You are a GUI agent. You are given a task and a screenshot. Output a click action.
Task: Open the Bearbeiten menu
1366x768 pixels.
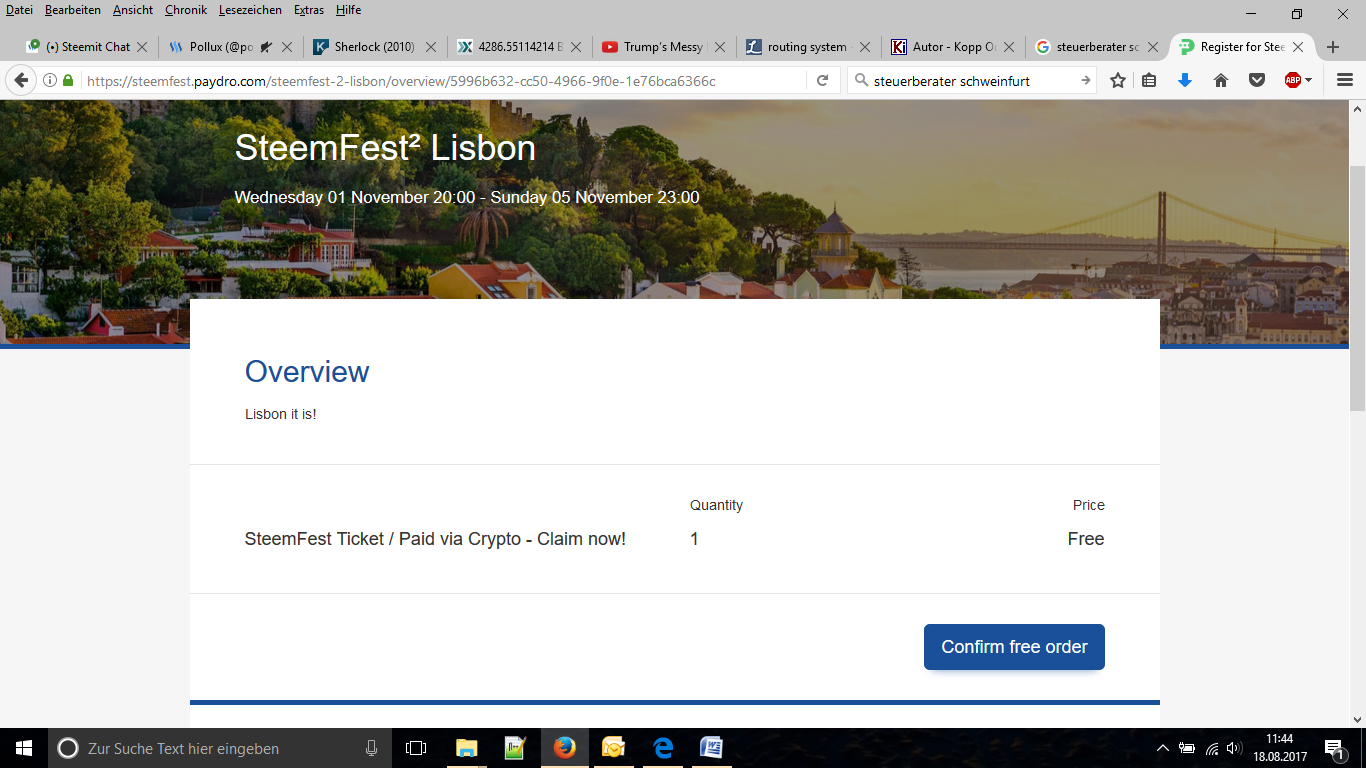73,10
